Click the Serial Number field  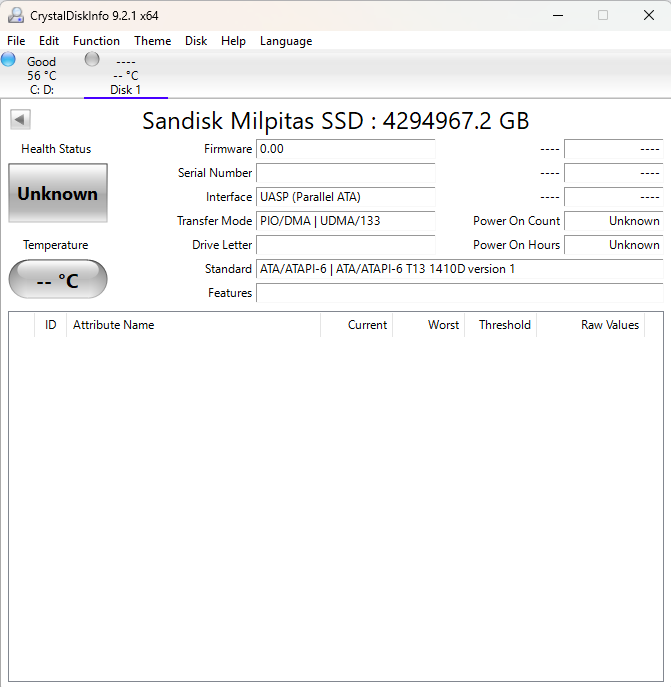click(345, 173)
